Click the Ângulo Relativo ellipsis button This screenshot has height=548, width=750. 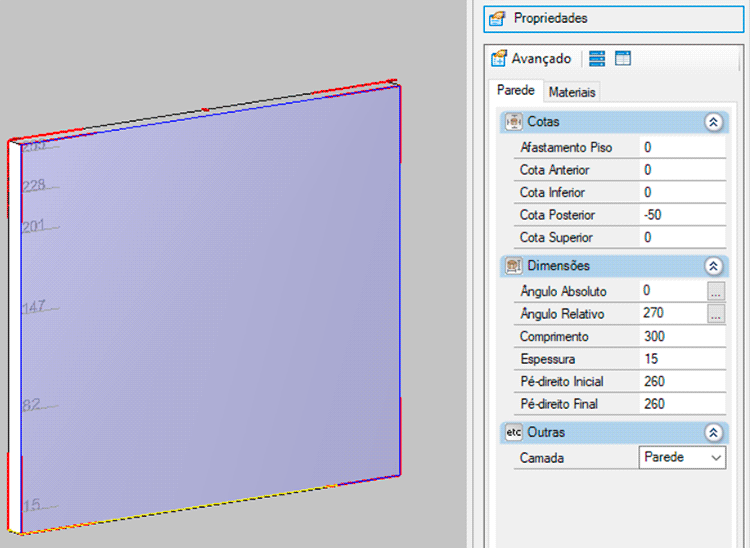click(716, 314)
